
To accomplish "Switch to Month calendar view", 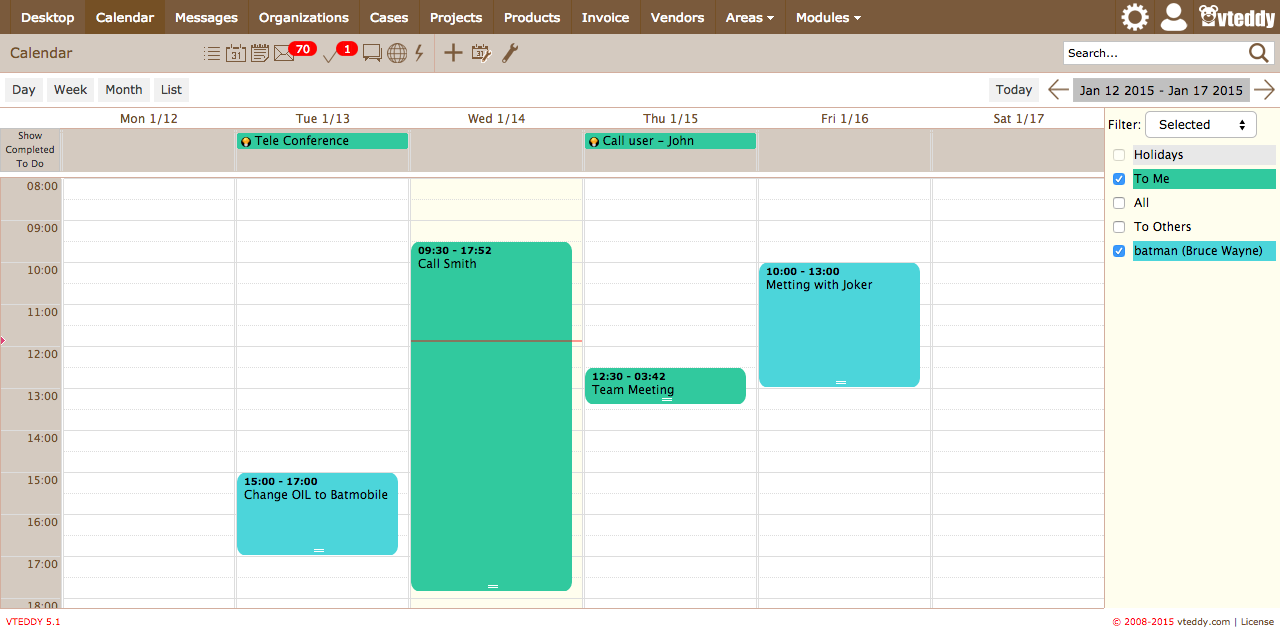I will pos(124,90).
